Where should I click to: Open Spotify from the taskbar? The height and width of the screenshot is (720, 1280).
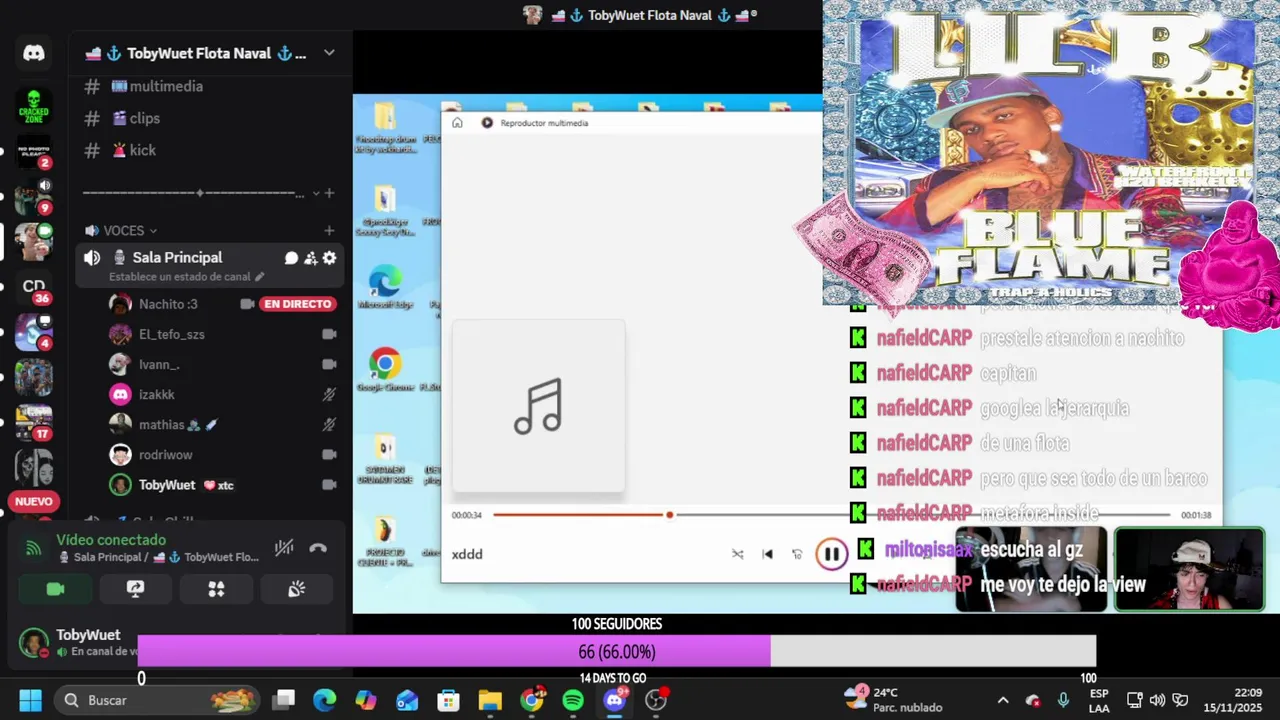(x=573, y=700)
